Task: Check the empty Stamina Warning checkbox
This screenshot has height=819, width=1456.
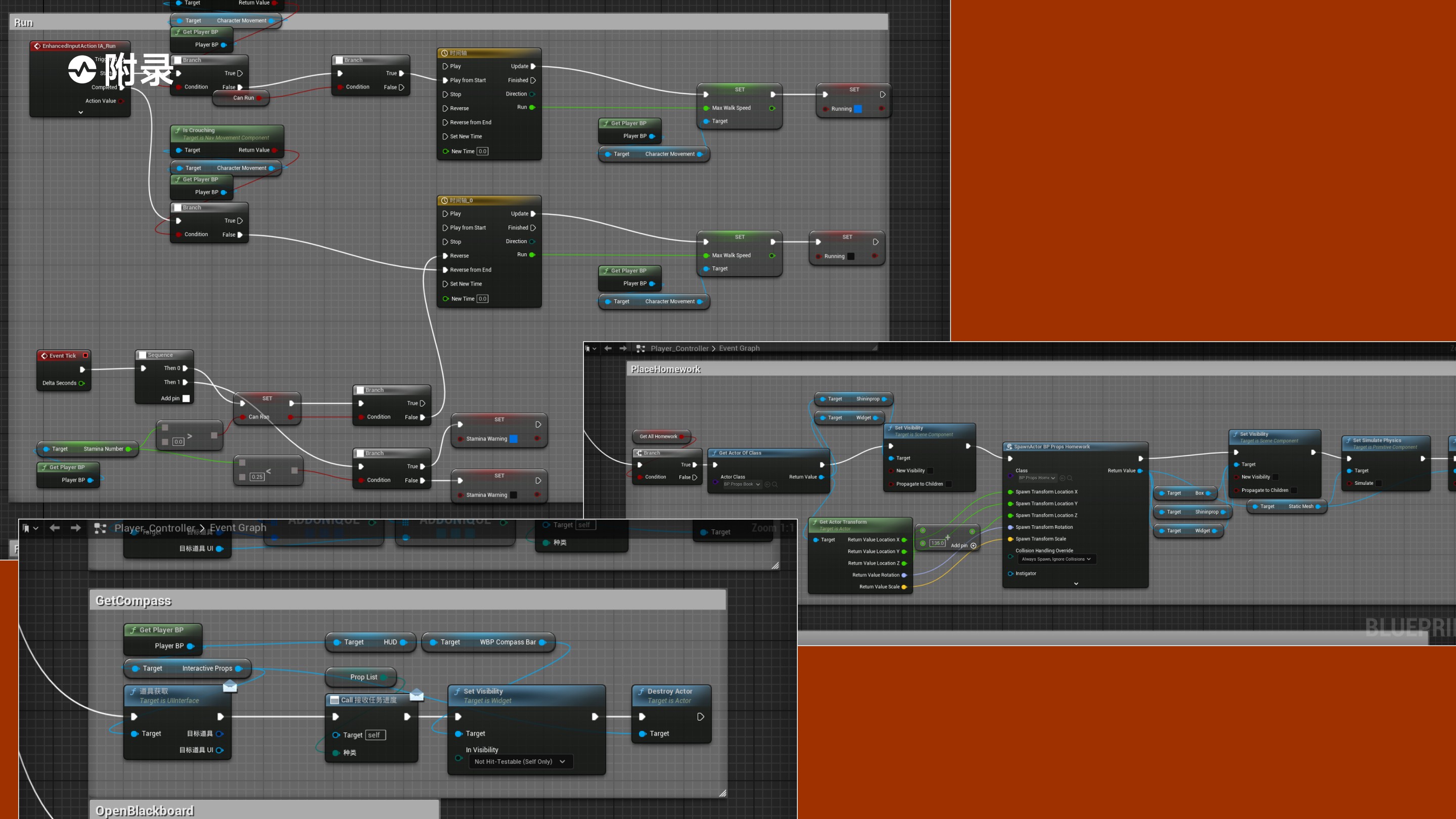Action: (513, 495)
